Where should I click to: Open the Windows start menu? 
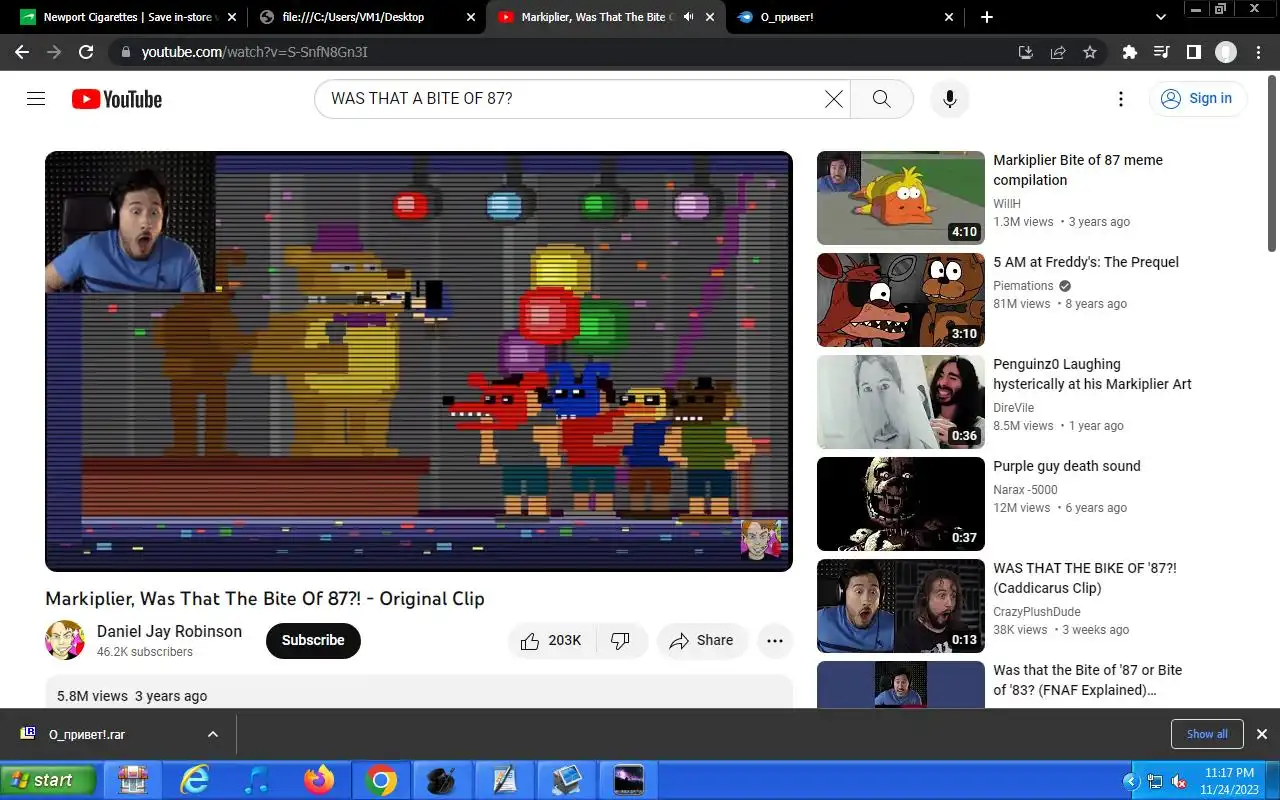pos(48,780)
